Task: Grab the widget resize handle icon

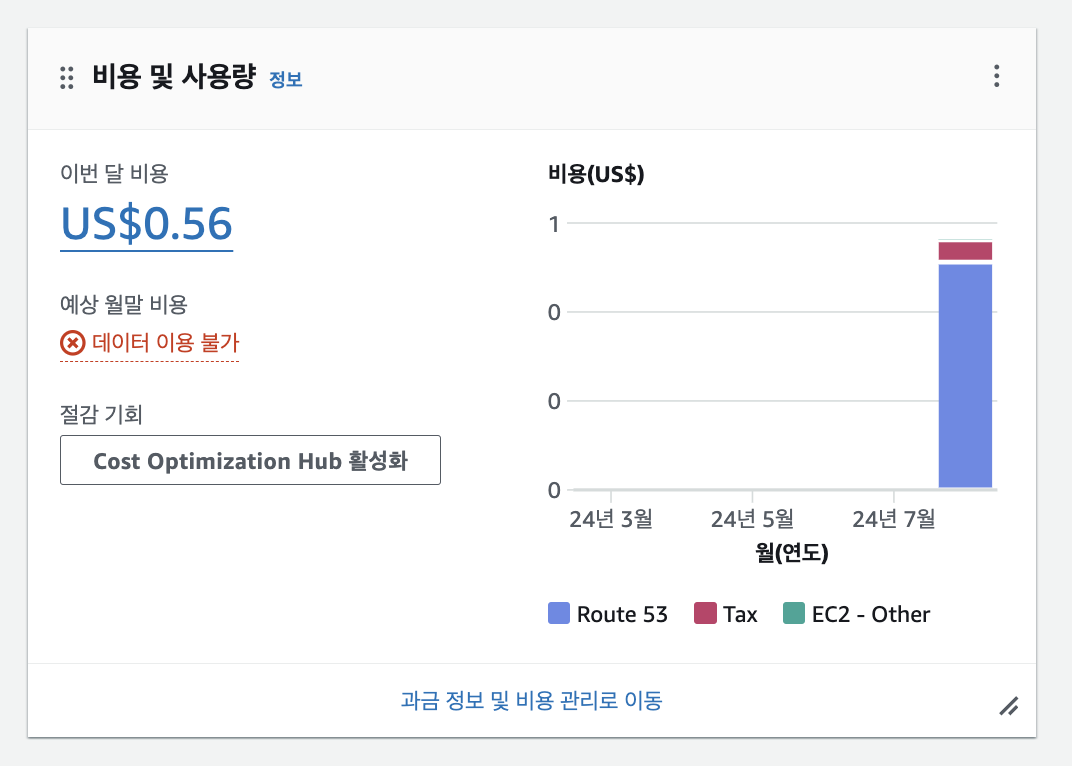Action: (1009, 706)
